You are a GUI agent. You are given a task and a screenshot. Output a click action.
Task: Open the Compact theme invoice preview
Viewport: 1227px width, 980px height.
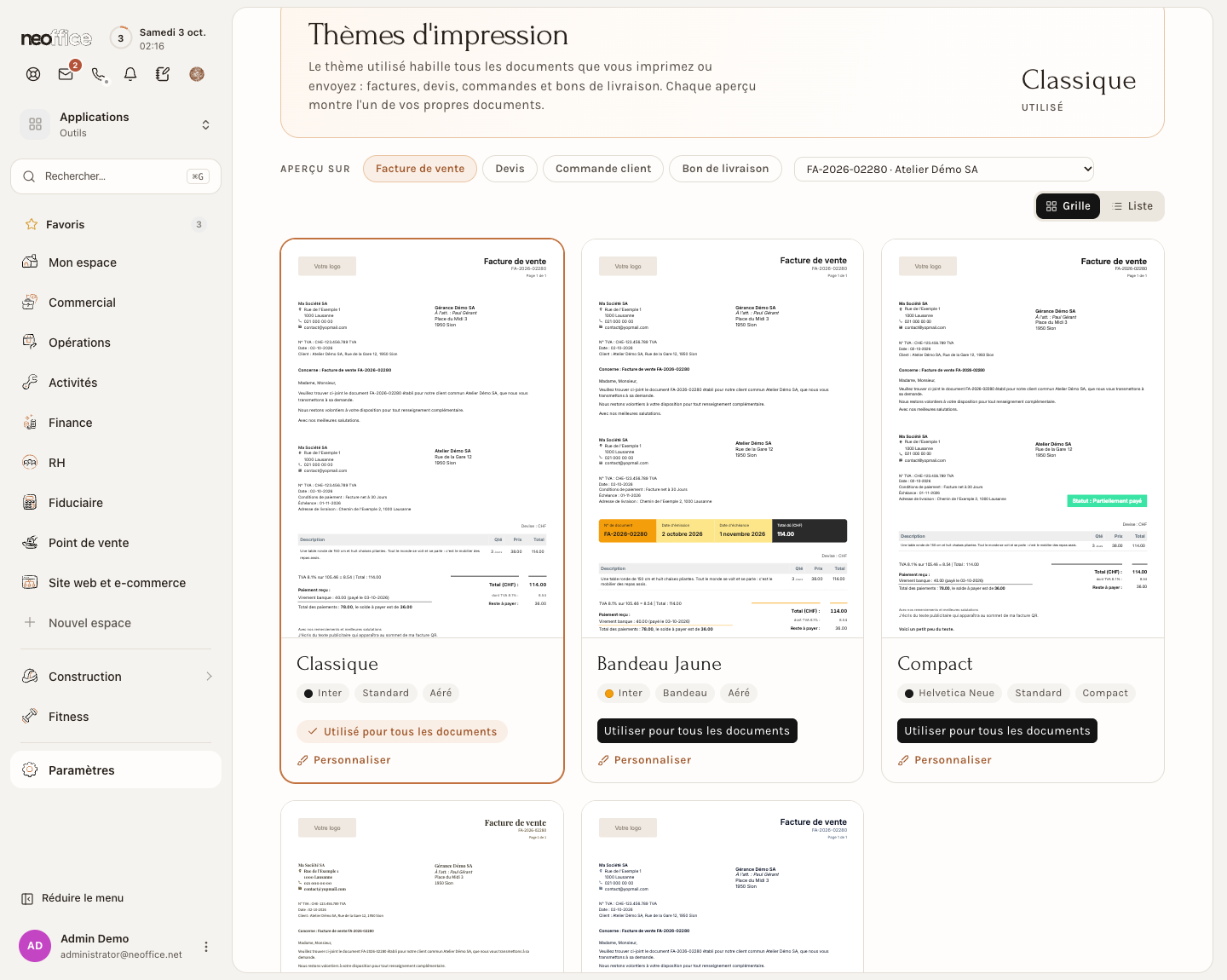pyautogui.click(x=1022, y=439)
